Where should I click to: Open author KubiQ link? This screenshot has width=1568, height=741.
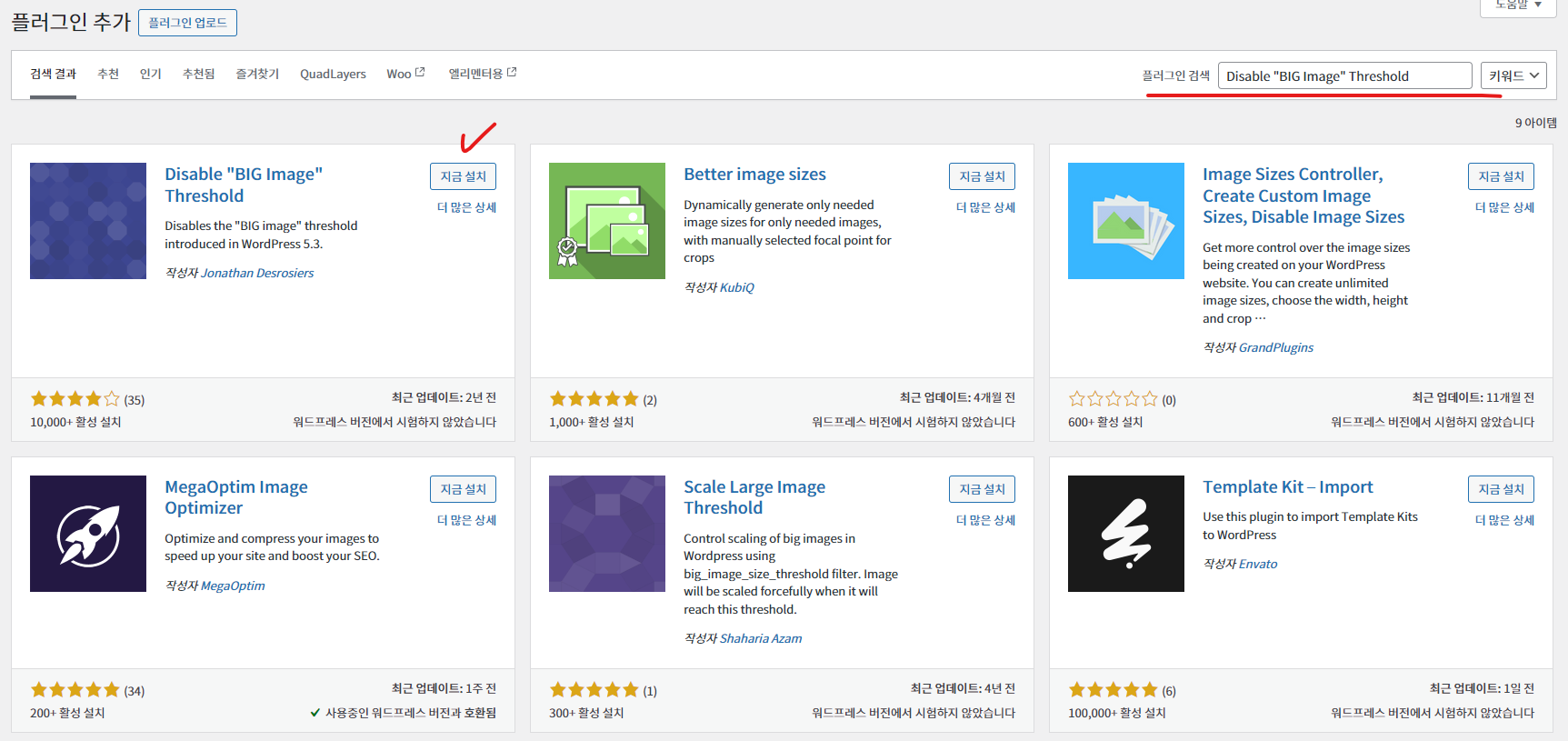tap(737, 287)
